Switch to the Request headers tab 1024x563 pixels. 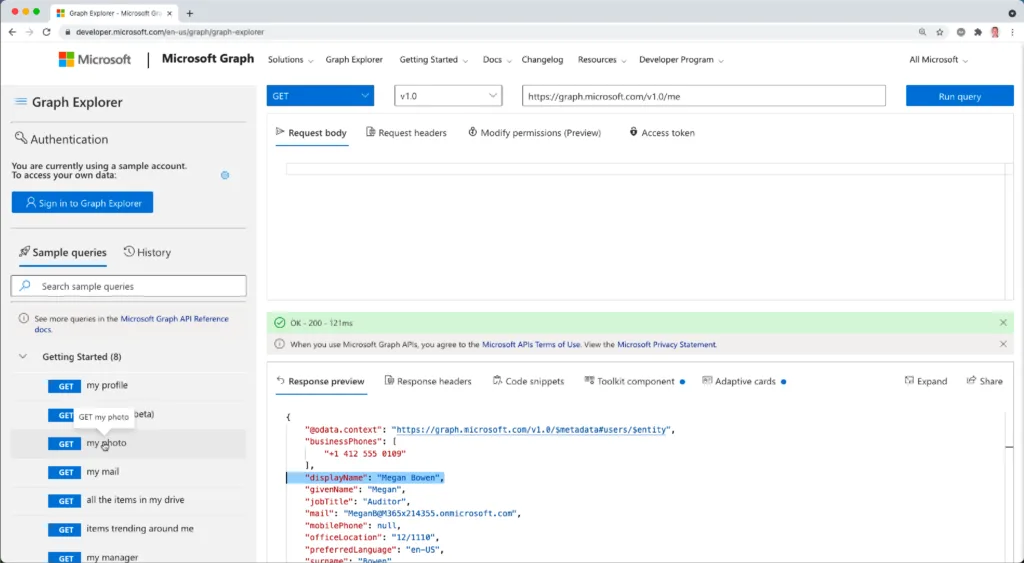pos(406,133)
